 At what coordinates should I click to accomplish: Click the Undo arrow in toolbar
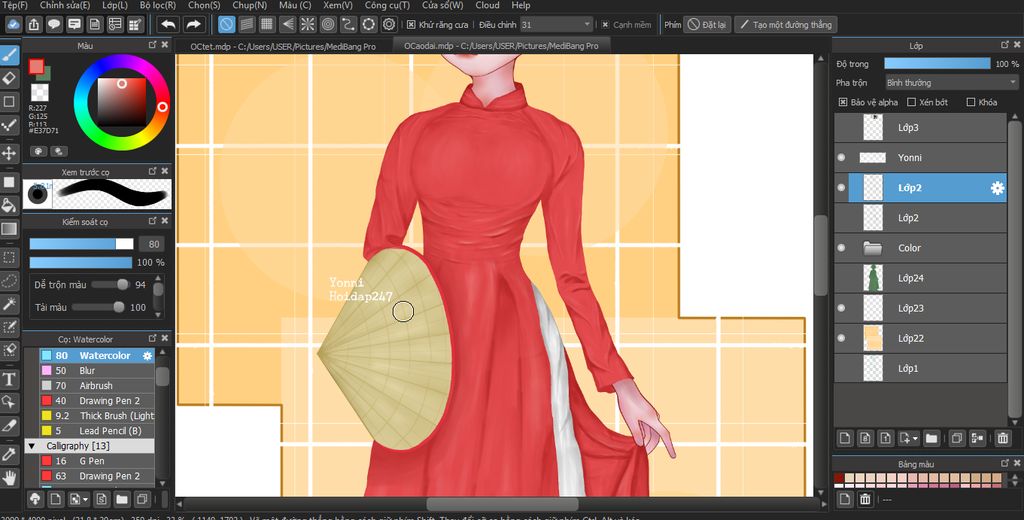(x=168, y=25)
